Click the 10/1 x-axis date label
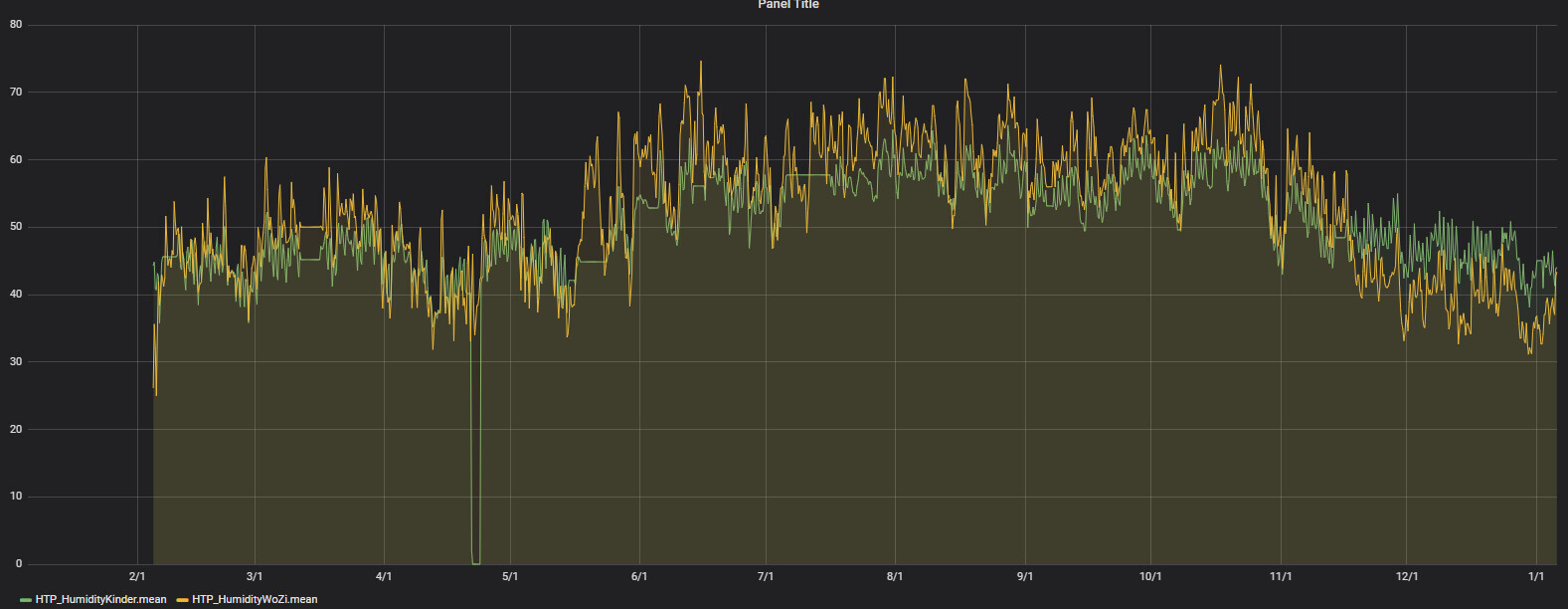Viewport: 1568px width, 609px height. (x=1150, y=576)
